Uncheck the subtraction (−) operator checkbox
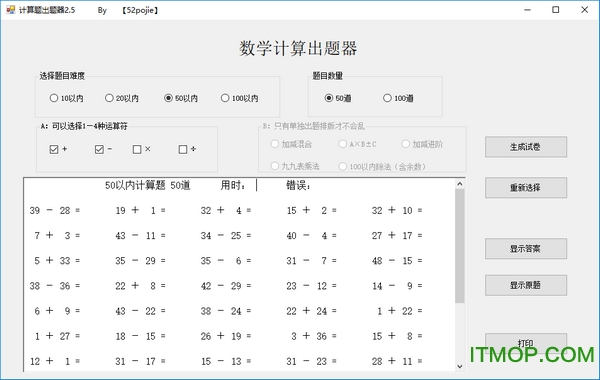 pos(99,149)
